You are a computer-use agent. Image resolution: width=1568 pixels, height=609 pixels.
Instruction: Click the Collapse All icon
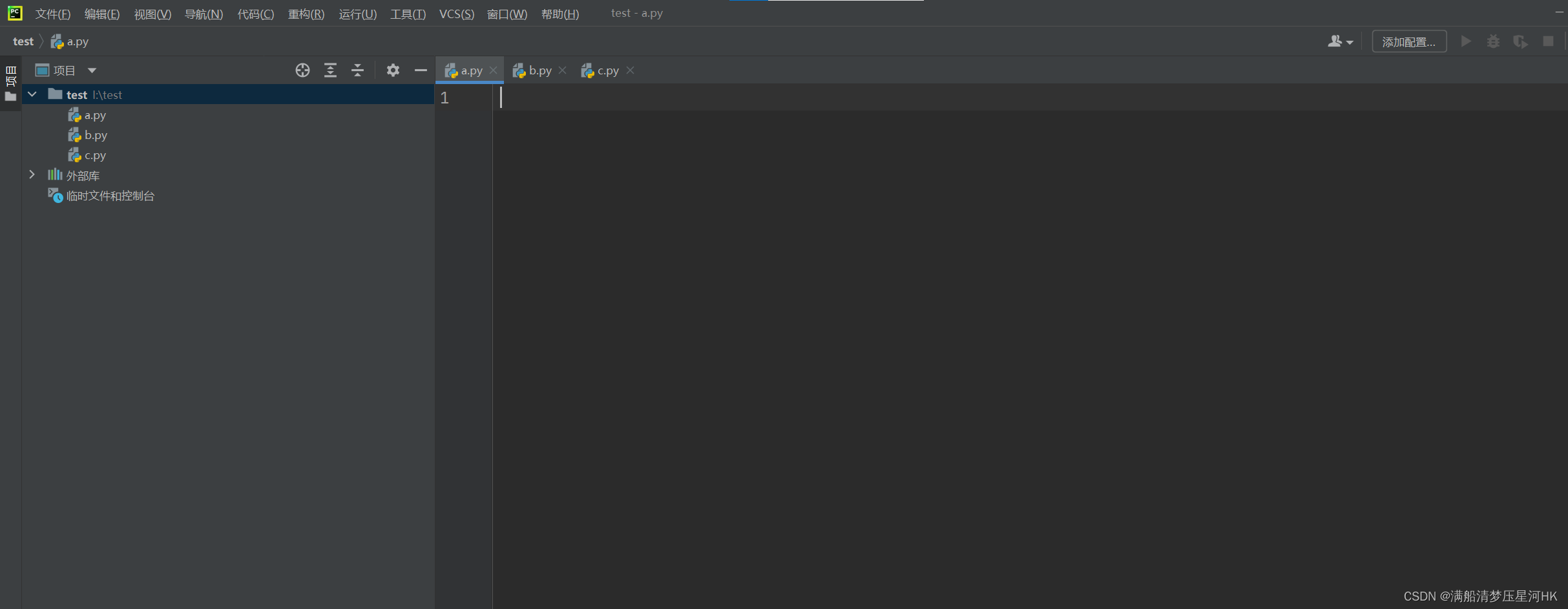pos(357,70)
